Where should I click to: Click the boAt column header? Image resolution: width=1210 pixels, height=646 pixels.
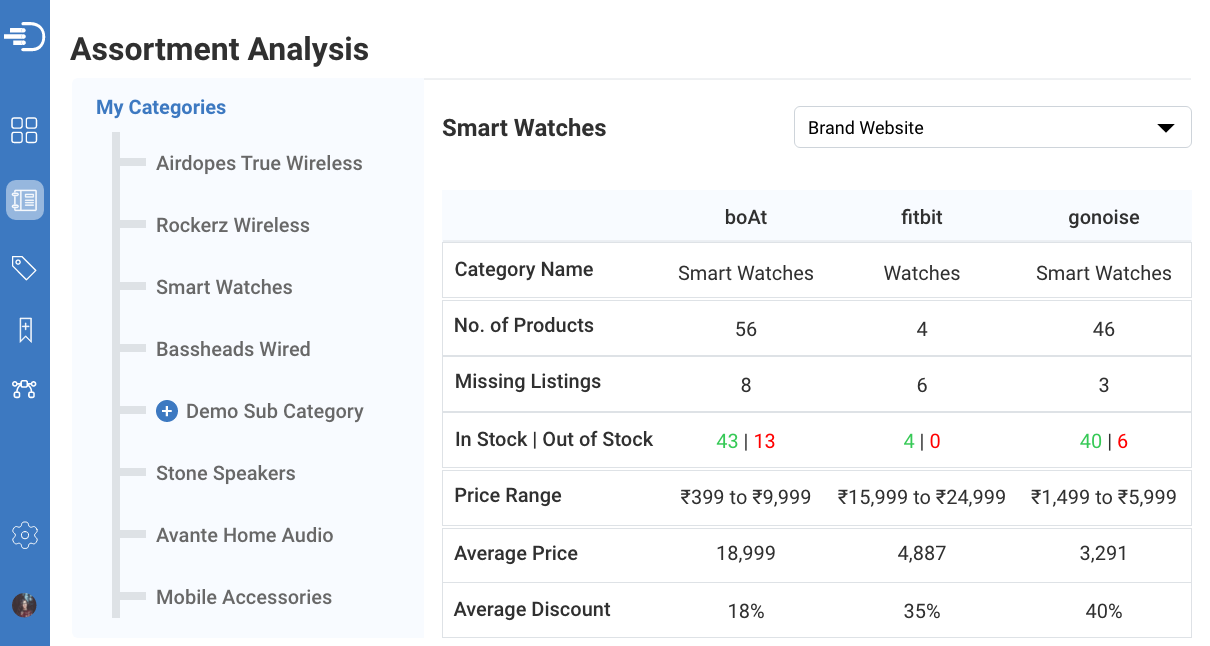745,217
